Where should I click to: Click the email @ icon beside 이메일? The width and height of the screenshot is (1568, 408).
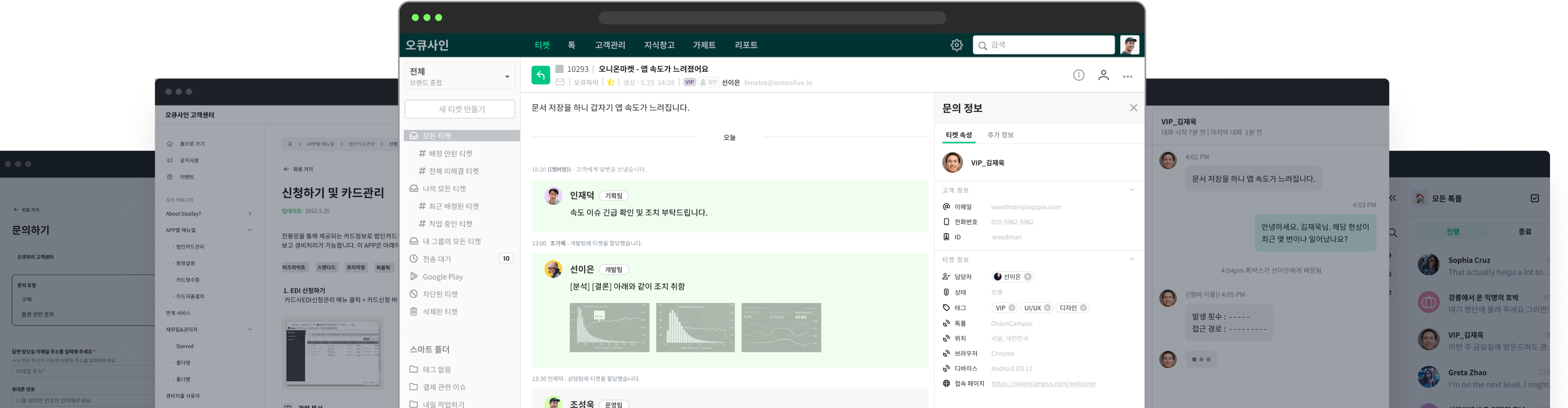click(946, 207)
